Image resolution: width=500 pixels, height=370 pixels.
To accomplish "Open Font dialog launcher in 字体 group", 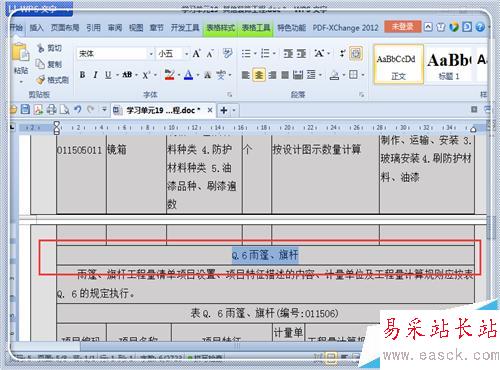I will tap(229, 95).
